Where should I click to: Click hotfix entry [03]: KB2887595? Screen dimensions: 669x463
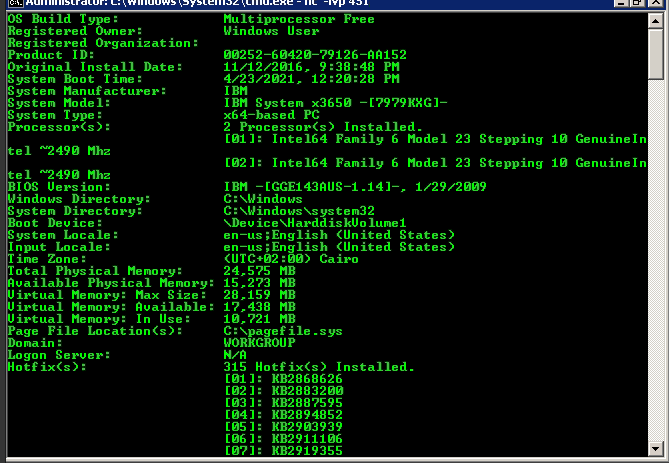coord(283,402)
